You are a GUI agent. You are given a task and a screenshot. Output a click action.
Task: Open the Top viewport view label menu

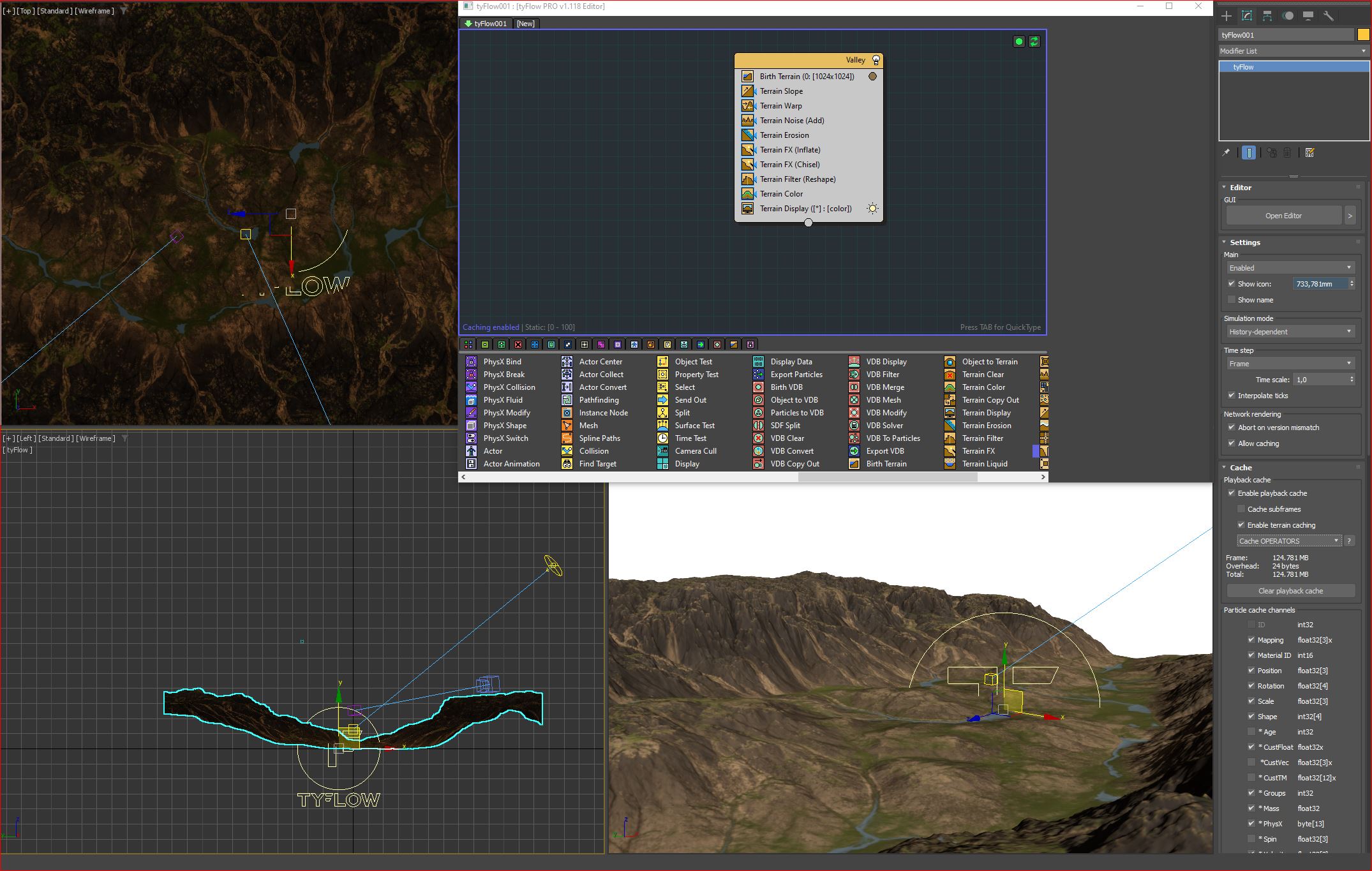pyautogui.click(x=26, y=11)
